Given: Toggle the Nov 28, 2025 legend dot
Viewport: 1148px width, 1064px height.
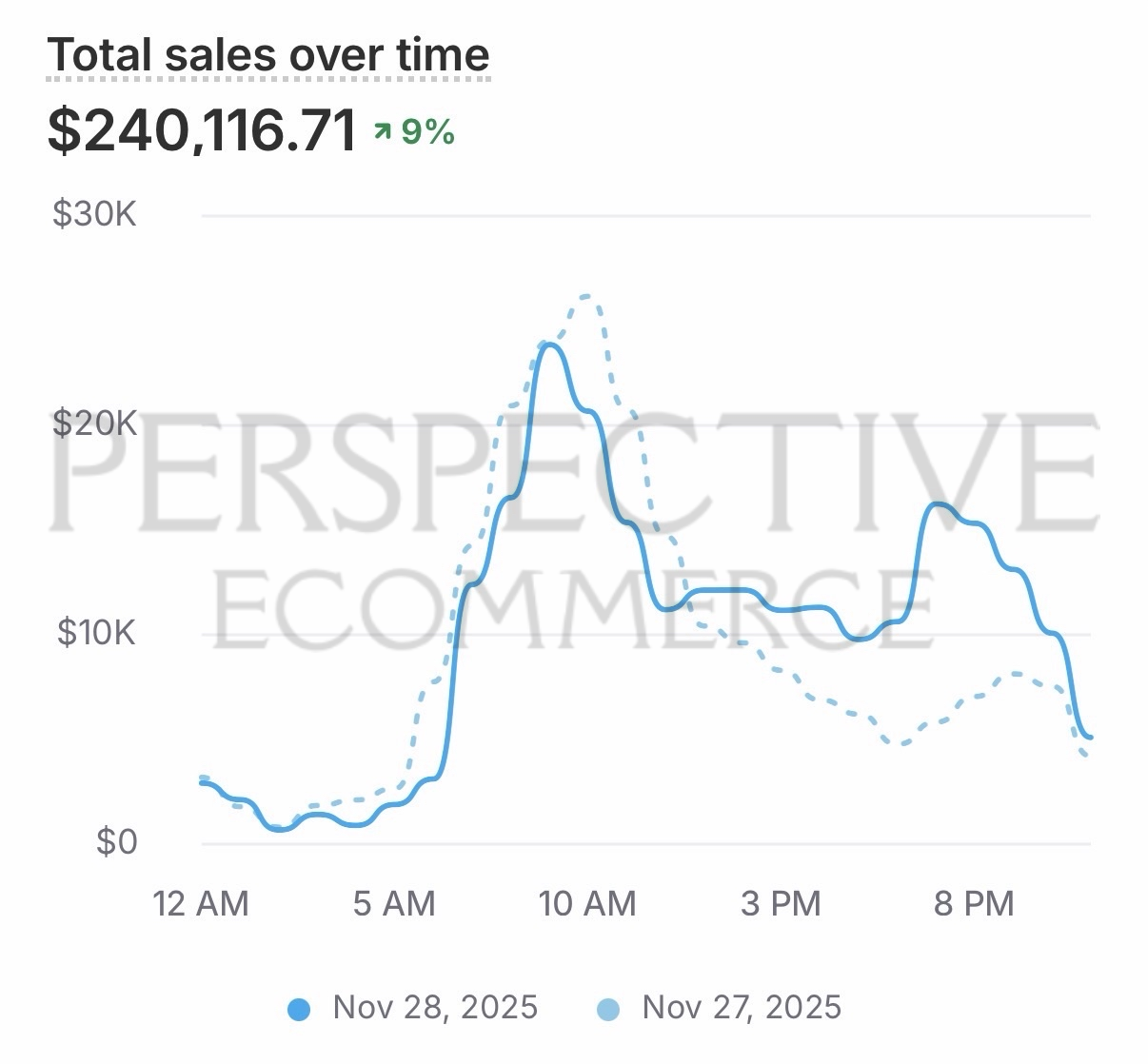Looking at the screenshot, I should tap(299, 1010).
